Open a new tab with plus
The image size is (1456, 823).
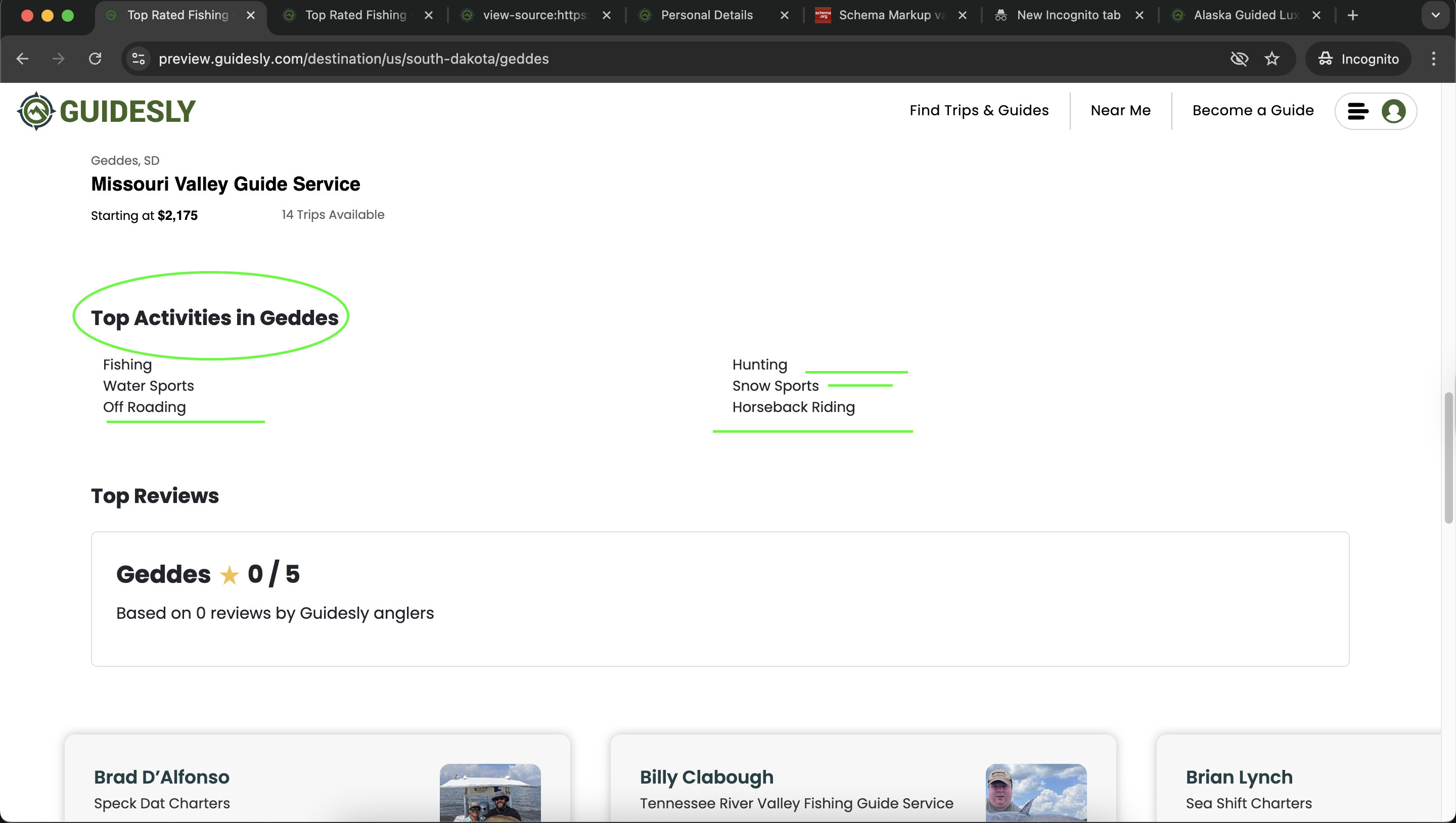tap(1352, 15)
